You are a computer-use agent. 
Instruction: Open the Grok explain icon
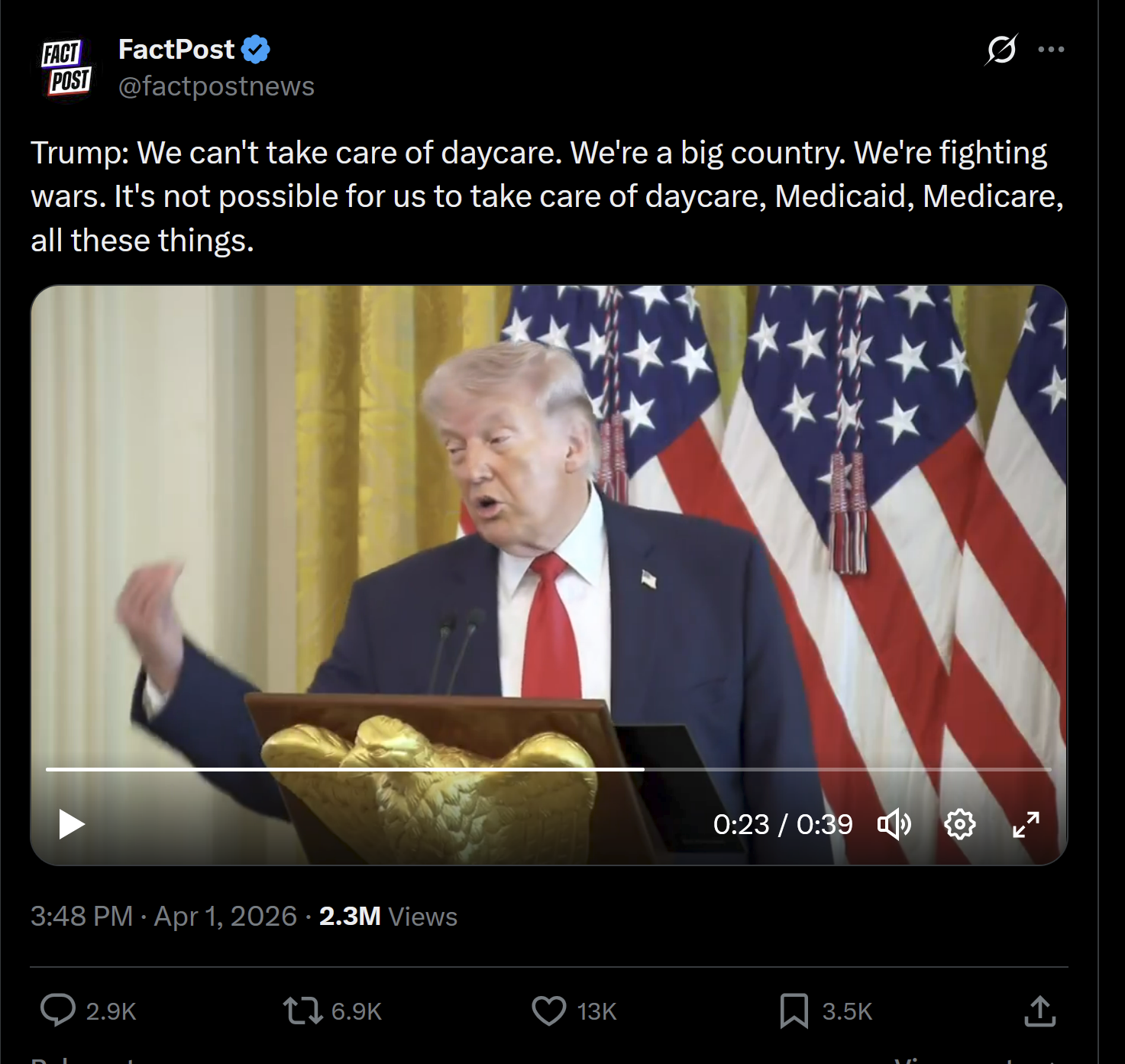click(1001, 50)
